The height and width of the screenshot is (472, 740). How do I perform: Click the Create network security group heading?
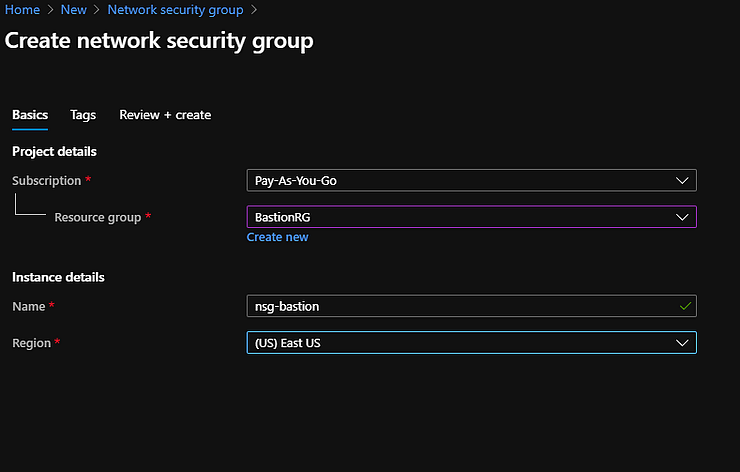click(x=159, y=42)
